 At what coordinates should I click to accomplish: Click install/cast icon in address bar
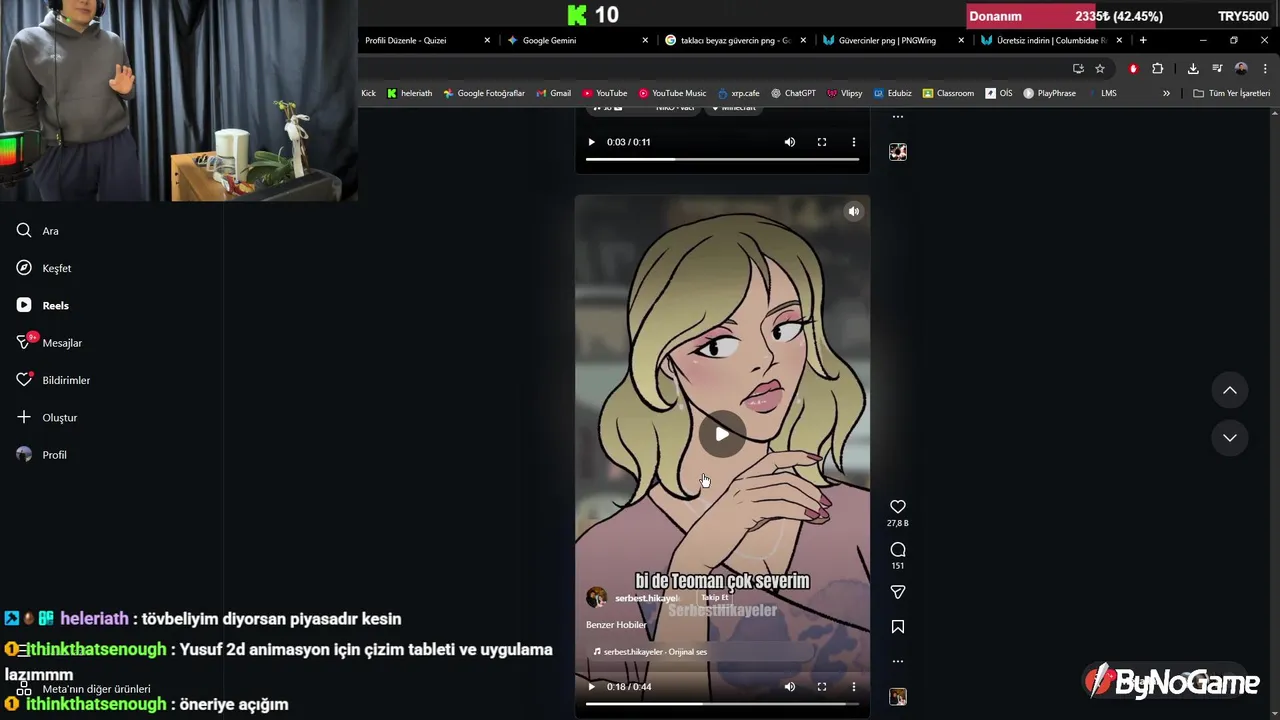[x=1078, y=68]
